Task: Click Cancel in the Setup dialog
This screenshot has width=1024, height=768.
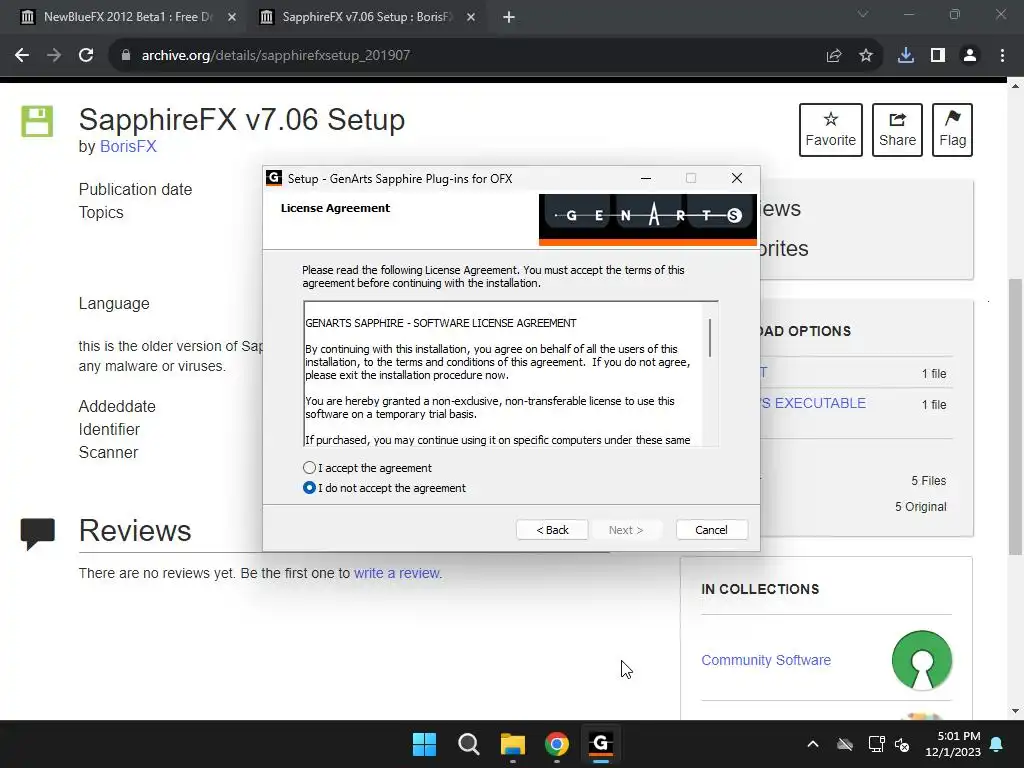Action: pos(711,530)
